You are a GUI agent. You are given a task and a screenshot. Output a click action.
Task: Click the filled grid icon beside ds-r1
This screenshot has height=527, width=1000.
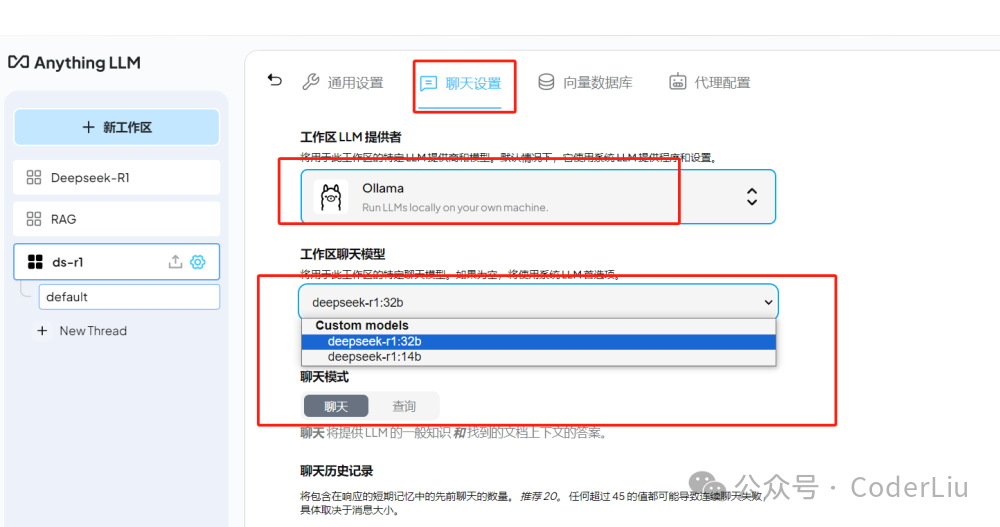click(35, 262)
